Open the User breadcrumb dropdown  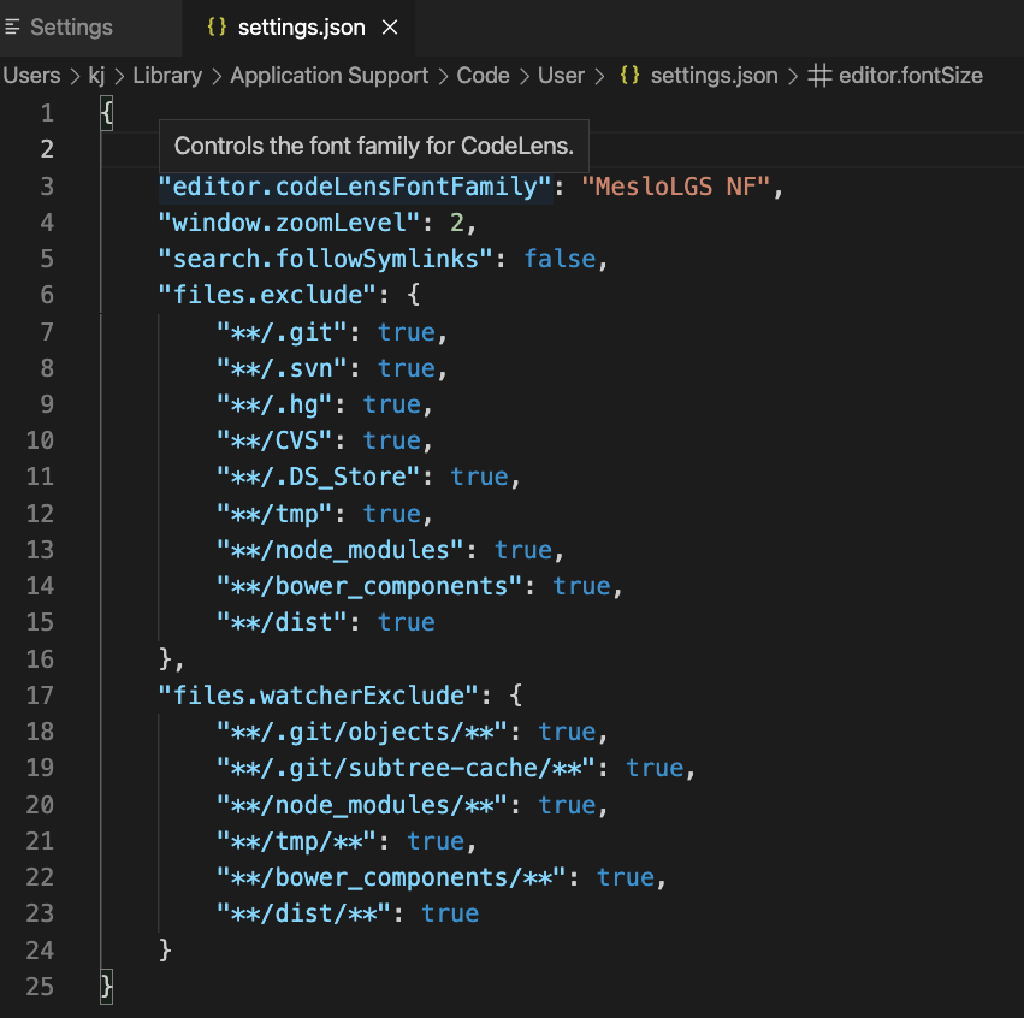point(561,75)
